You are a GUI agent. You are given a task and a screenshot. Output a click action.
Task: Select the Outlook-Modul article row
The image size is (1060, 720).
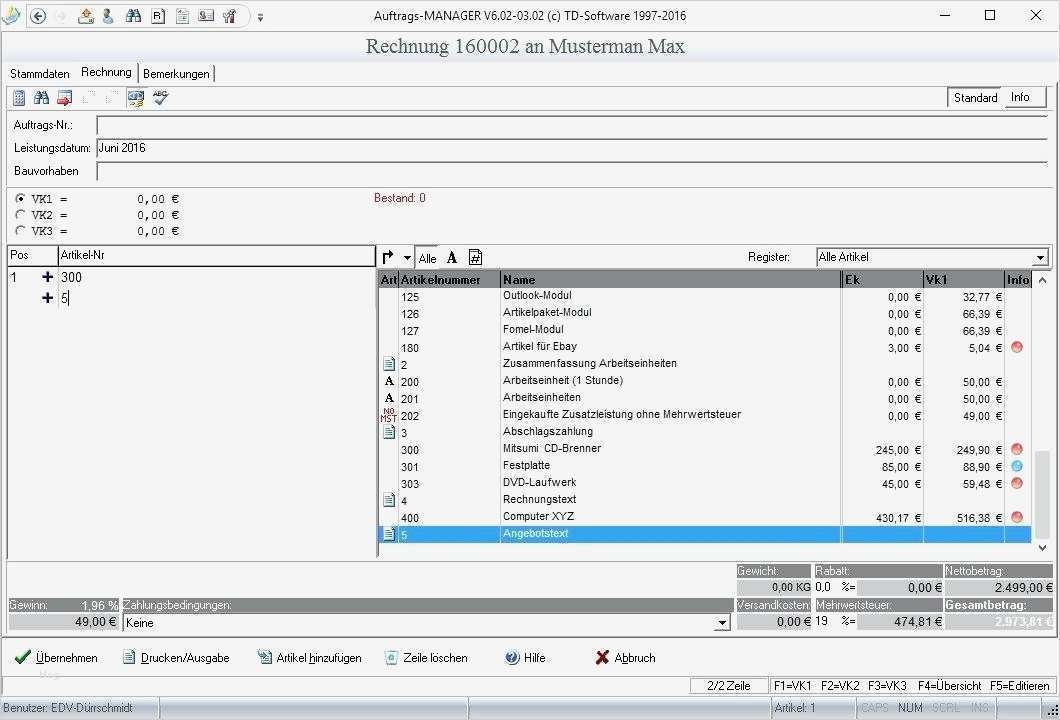(x=704, y=296)
